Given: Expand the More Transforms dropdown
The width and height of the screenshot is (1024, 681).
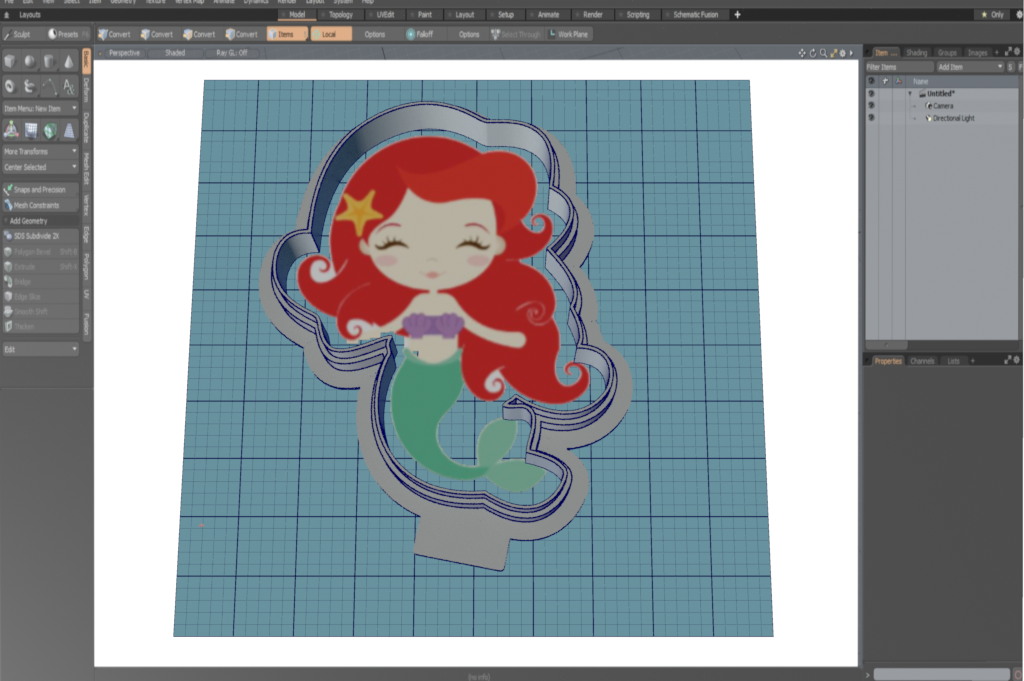Looking at the screenshot, I should pyautogui.click(x=40, y=151).
